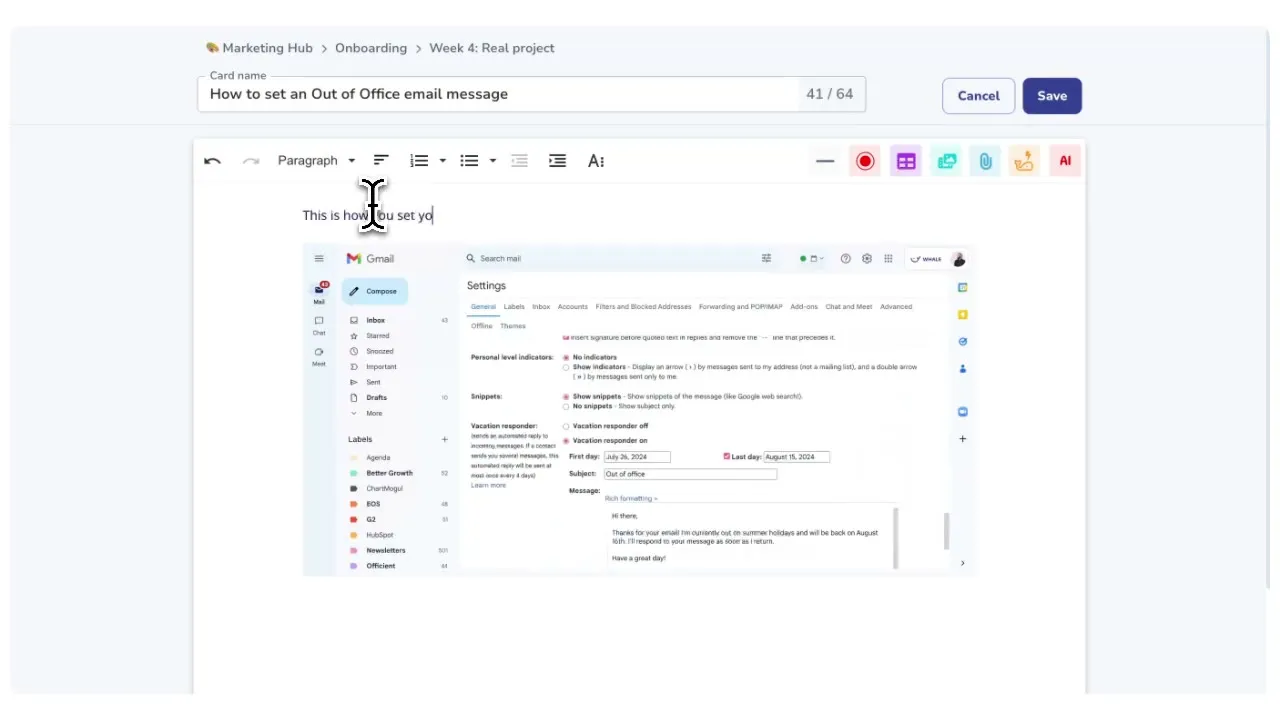Click the redo arrow in the editor toolbar
This screenshot has width=1280, height=720.
[x=251, y=161]
